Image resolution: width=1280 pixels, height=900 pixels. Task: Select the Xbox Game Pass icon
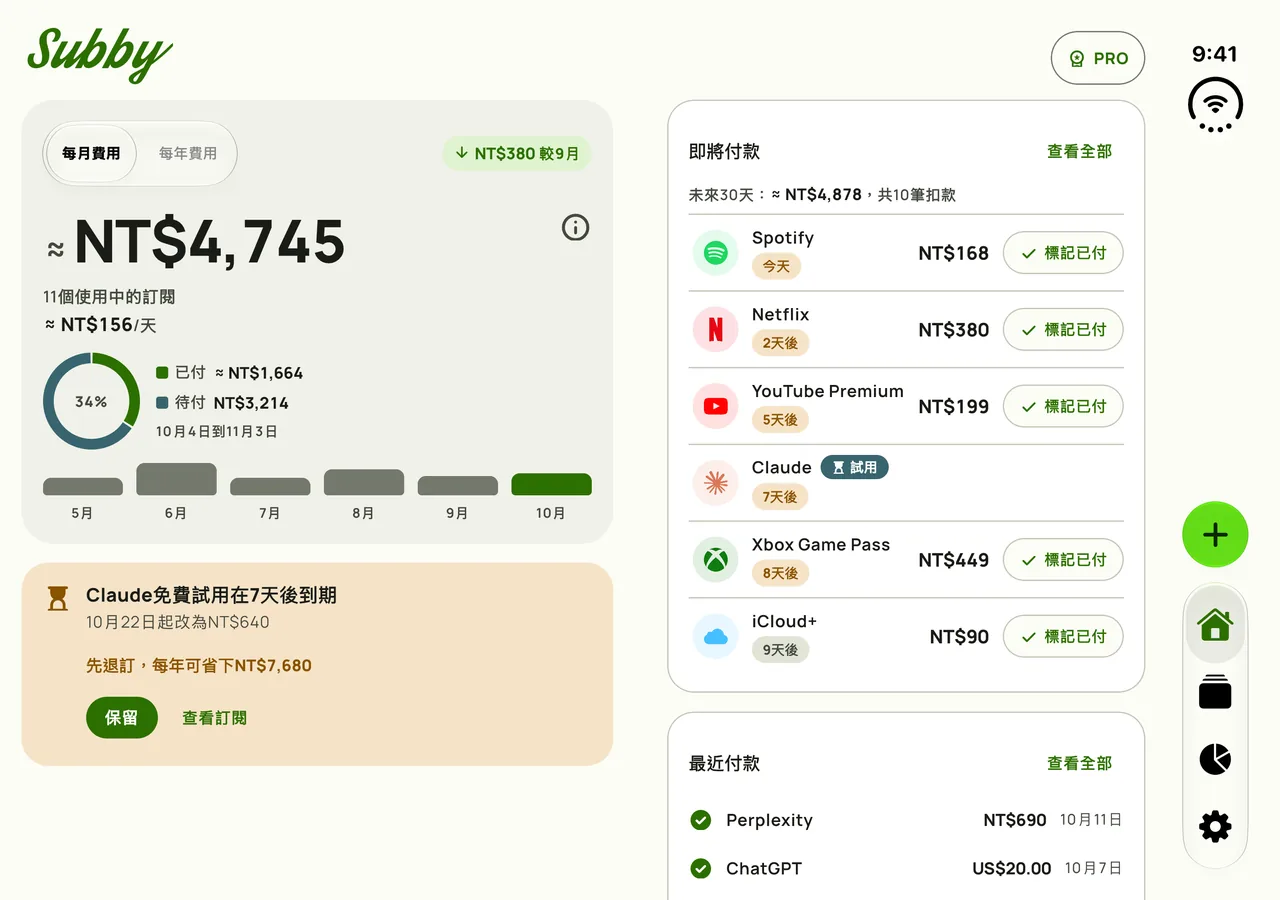click(x=715, y=559)
